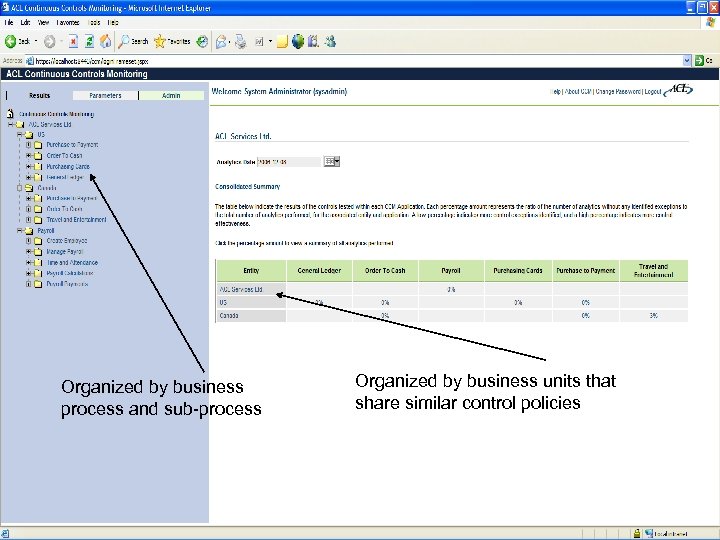Open the View menu
Viewport: 720px width, 540px height.
click(43, 22)
